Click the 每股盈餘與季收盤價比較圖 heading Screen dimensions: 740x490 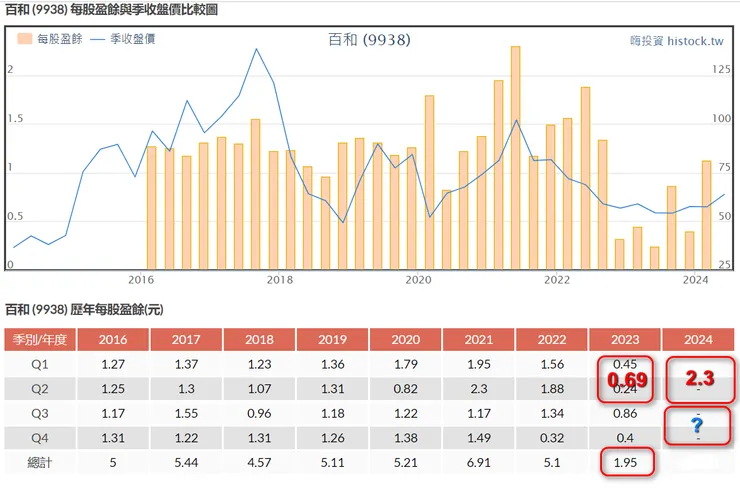144,9
